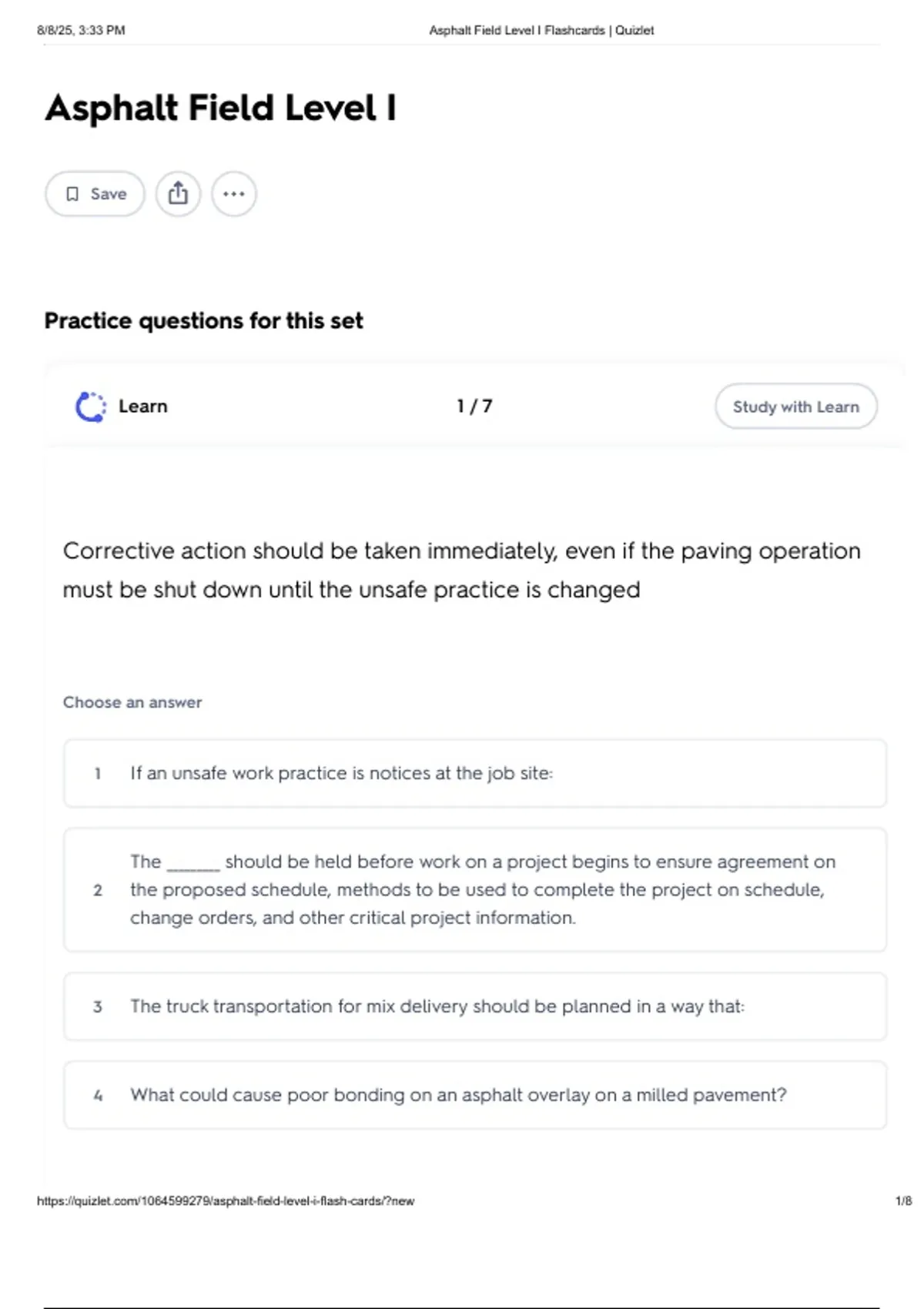The width and height of the screenshot is (924, 1309).
Task: Click the 1 / 7 question counter
Action: tap(474, 407)
